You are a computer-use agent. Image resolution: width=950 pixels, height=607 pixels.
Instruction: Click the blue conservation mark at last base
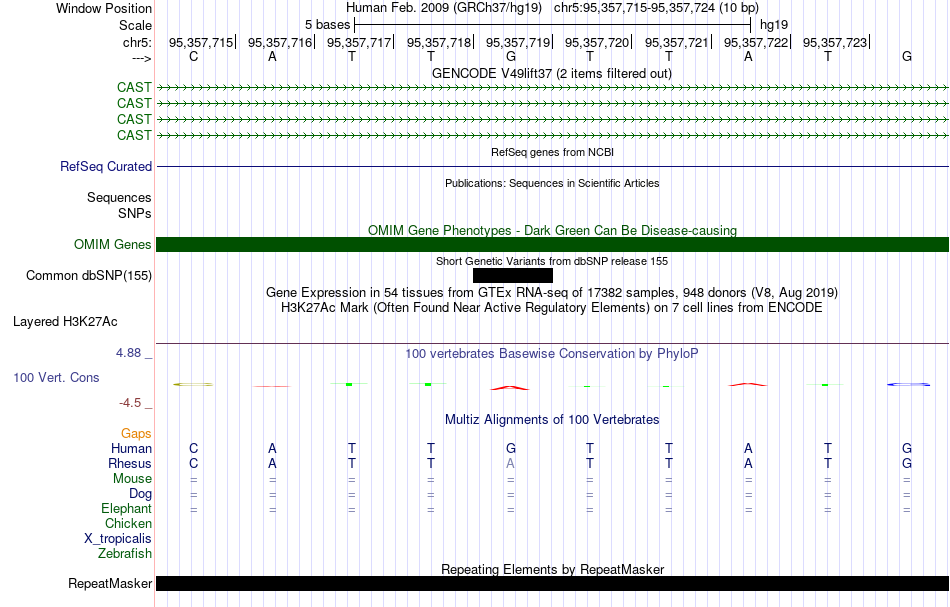(908, 384)
